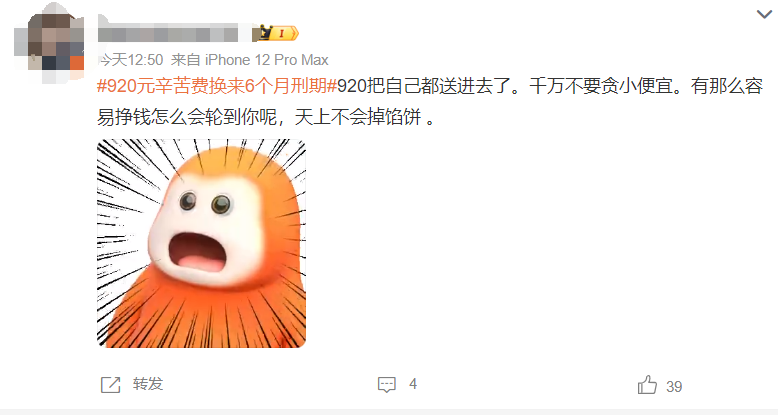Click the 来自 iPhone 12 Pro Max source
This screenshot has height=415, width=778.
point(250,60)
